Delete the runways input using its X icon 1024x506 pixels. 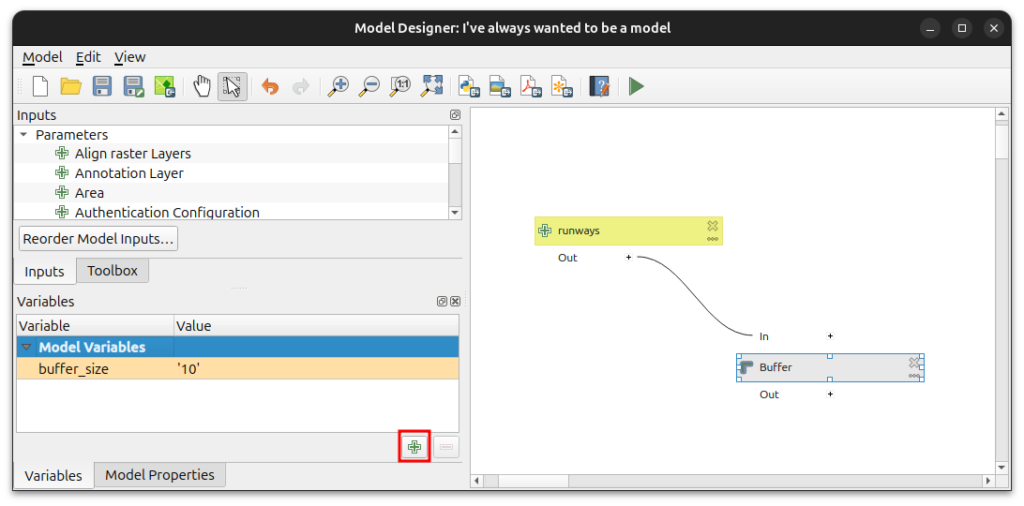[712, 226]
